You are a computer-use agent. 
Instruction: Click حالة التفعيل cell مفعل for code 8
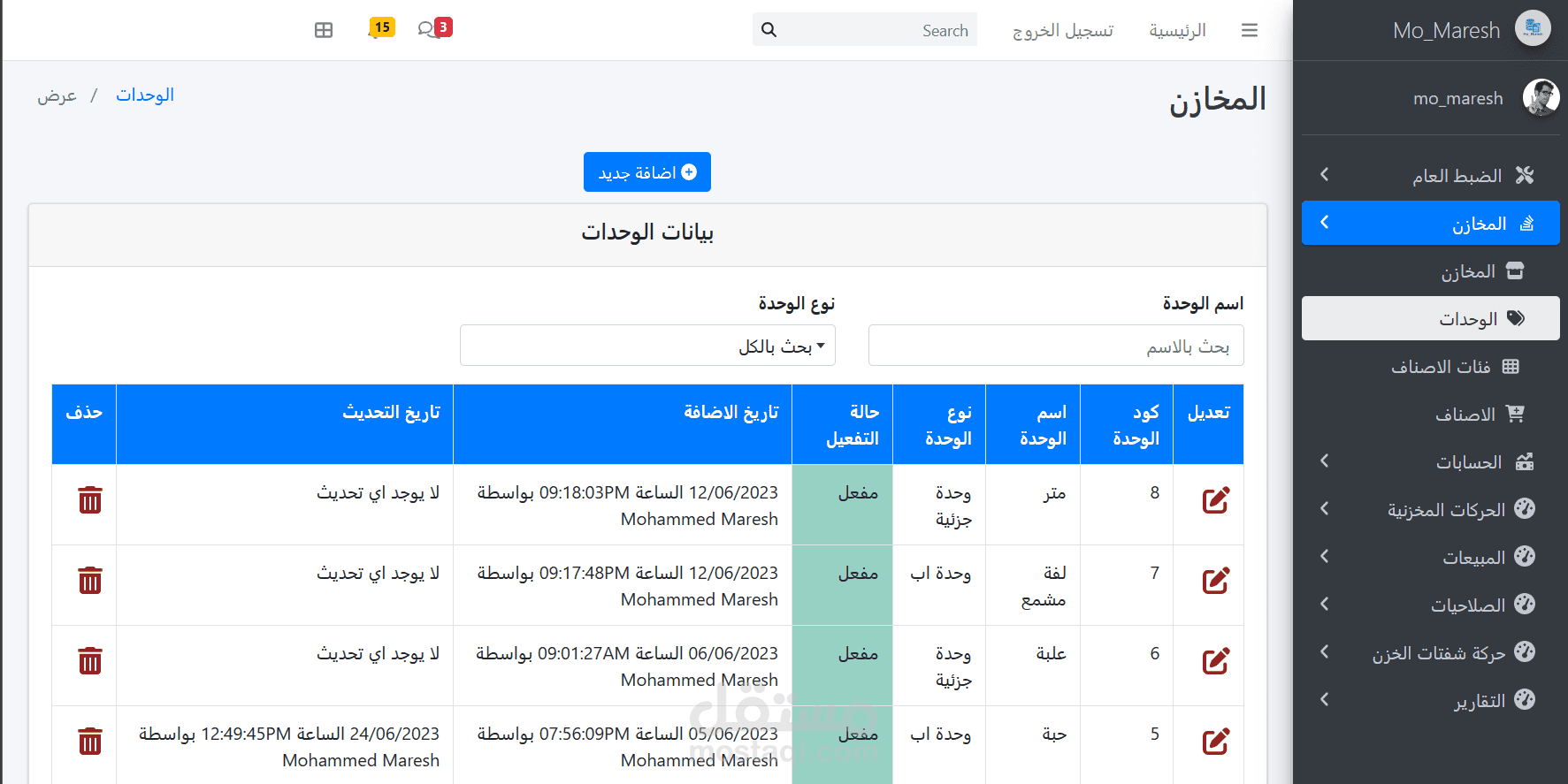click(x=842, y=505)
